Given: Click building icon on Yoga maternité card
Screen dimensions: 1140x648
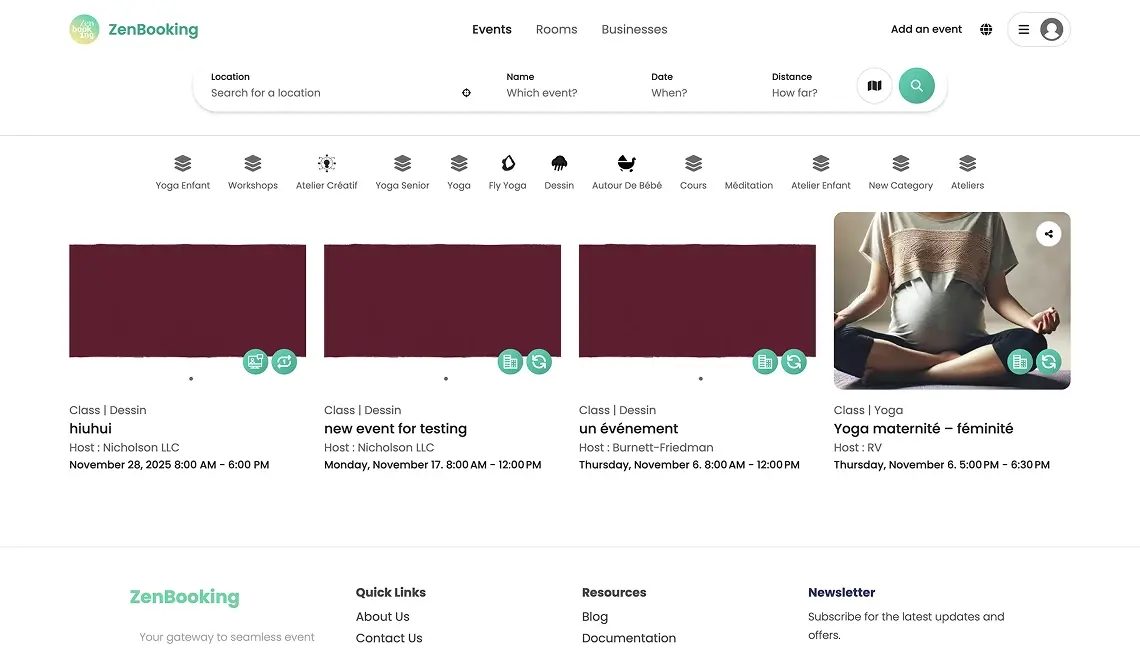Looking at the screenshot, I should 1020,361.
